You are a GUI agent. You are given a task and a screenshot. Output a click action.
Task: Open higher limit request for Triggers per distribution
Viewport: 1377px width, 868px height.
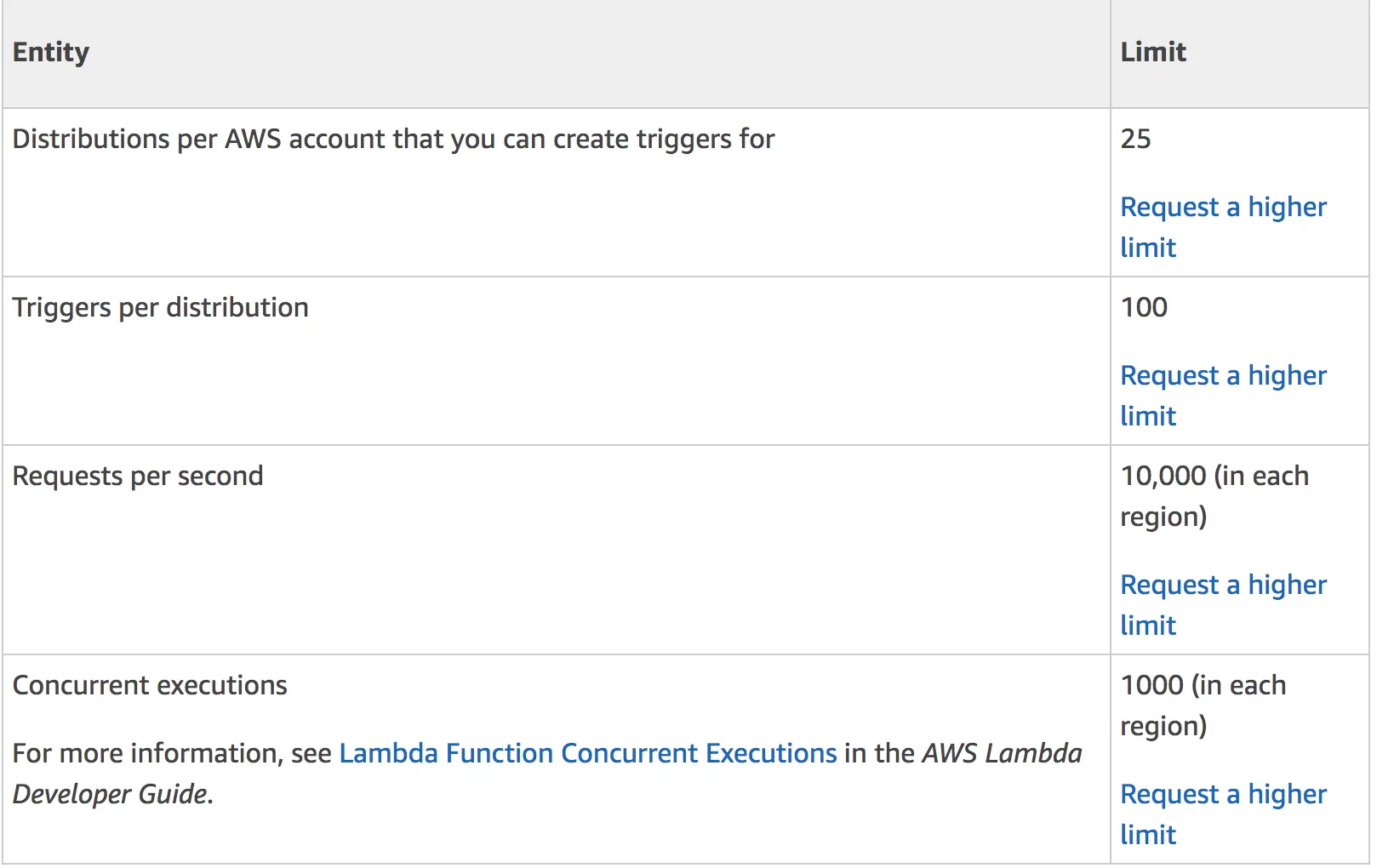coord(1222,376)
